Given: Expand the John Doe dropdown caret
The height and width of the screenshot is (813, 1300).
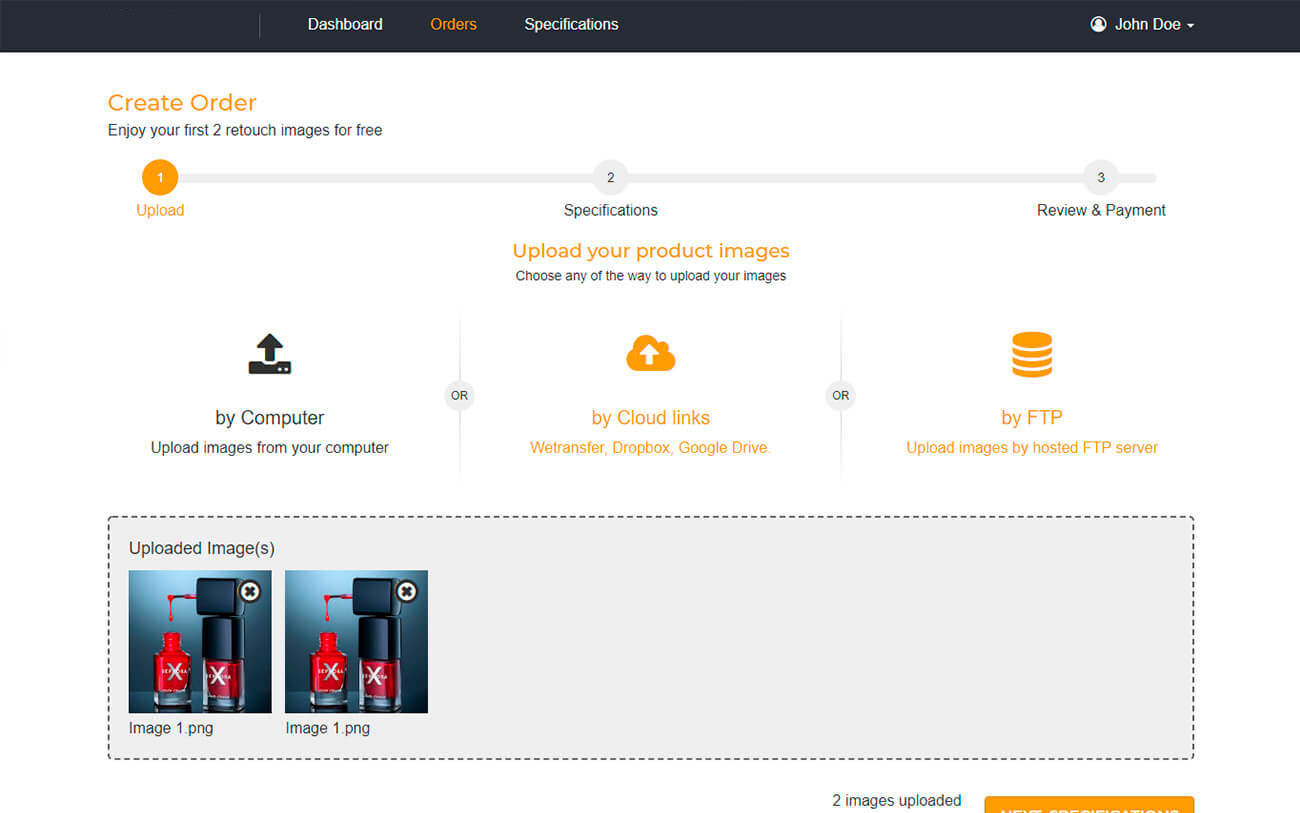Looking at the screenshot, I should point(1190,26).
